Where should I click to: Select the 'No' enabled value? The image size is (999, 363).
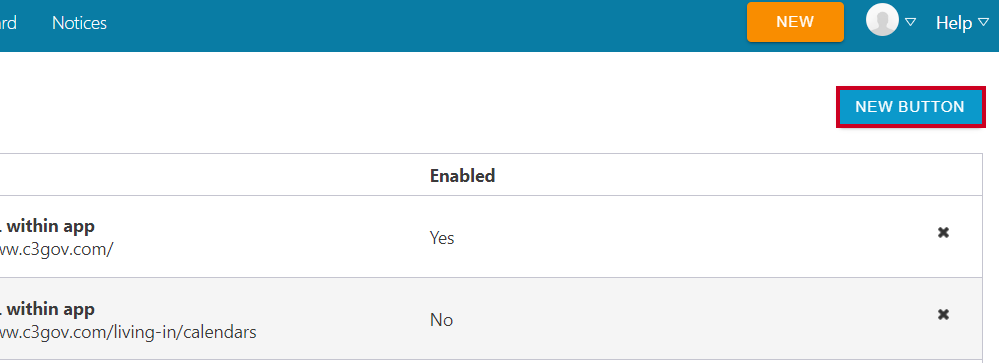click(x=441, y=320)
